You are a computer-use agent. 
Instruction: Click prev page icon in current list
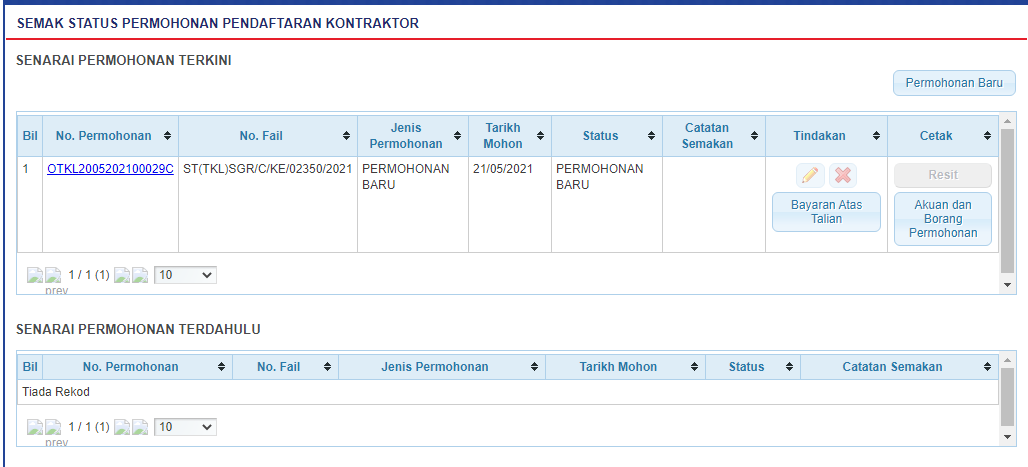point(53,275)
